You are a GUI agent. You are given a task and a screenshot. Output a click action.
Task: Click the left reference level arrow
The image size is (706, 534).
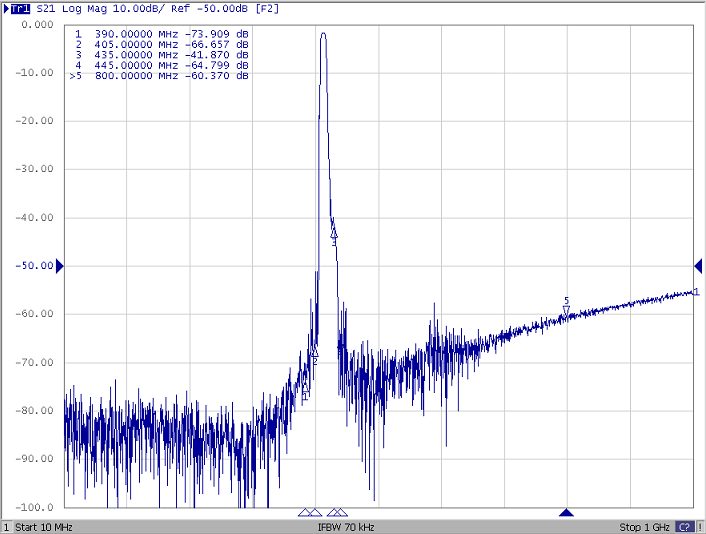point(59,265)
